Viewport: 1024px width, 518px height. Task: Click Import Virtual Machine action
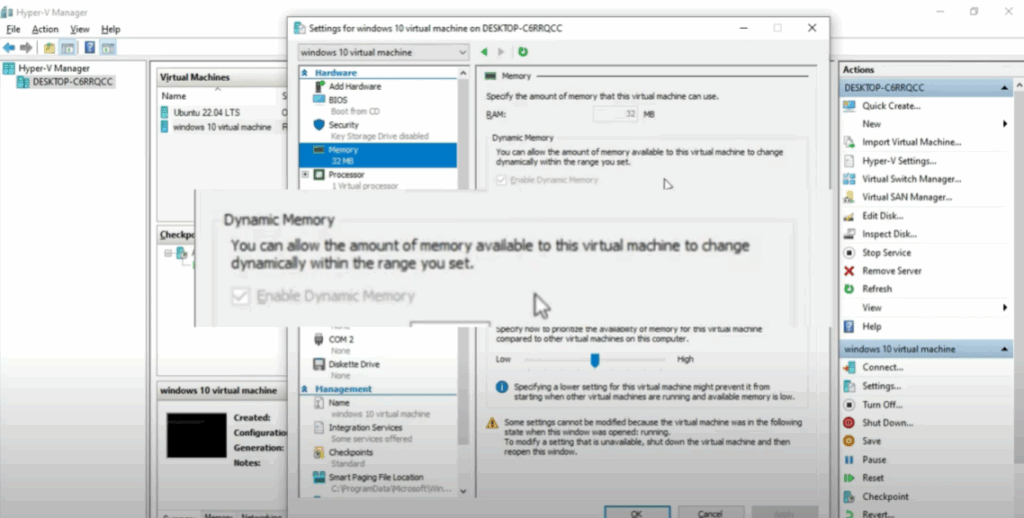point(911,142)
